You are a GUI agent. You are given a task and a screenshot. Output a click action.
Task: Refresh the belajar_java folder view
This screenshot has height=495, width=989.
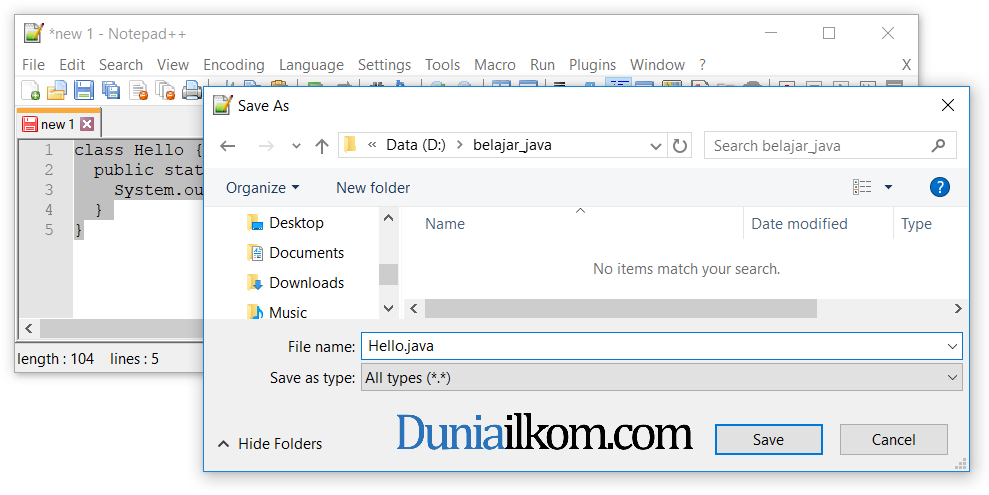coord(679,146)
